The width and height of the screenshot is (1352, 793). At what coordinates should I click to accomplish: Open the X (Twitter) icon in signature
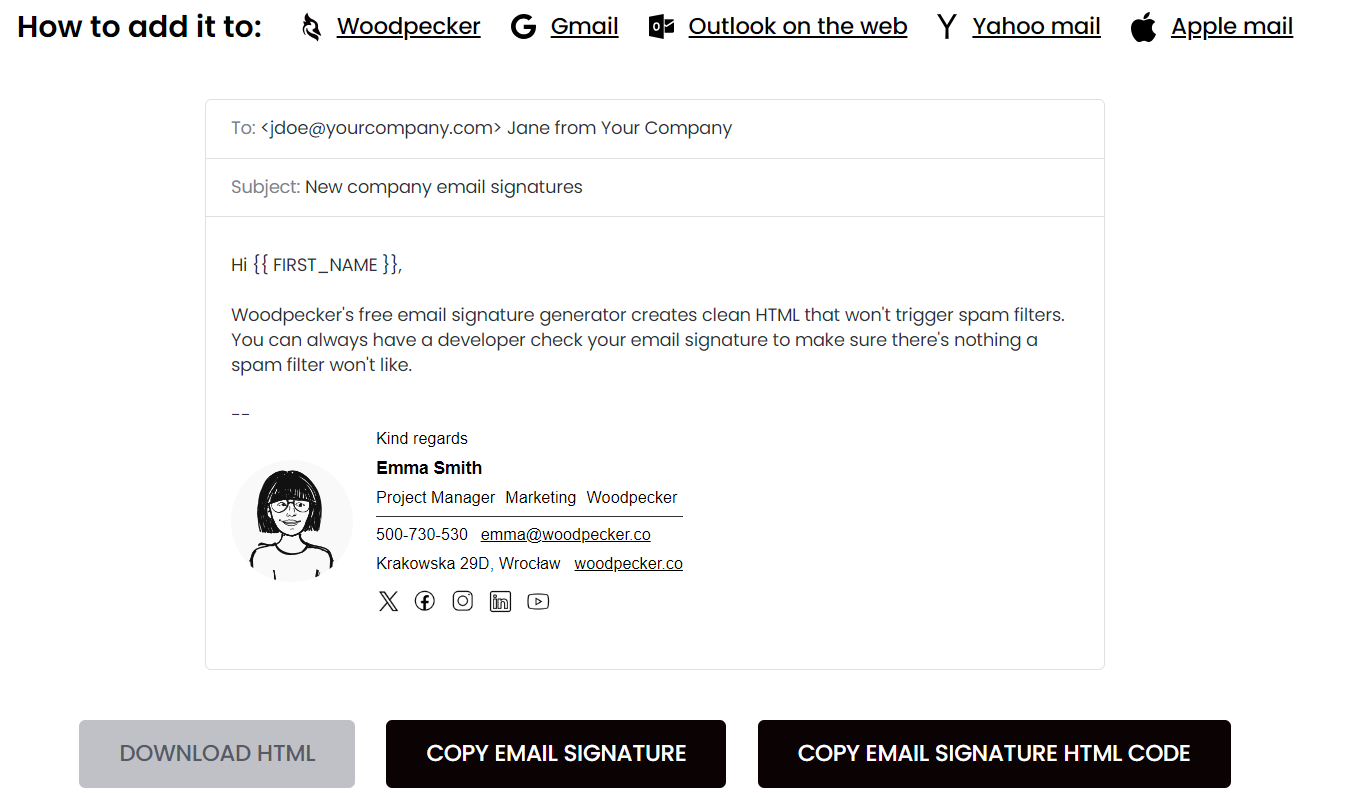pos(388,601)
